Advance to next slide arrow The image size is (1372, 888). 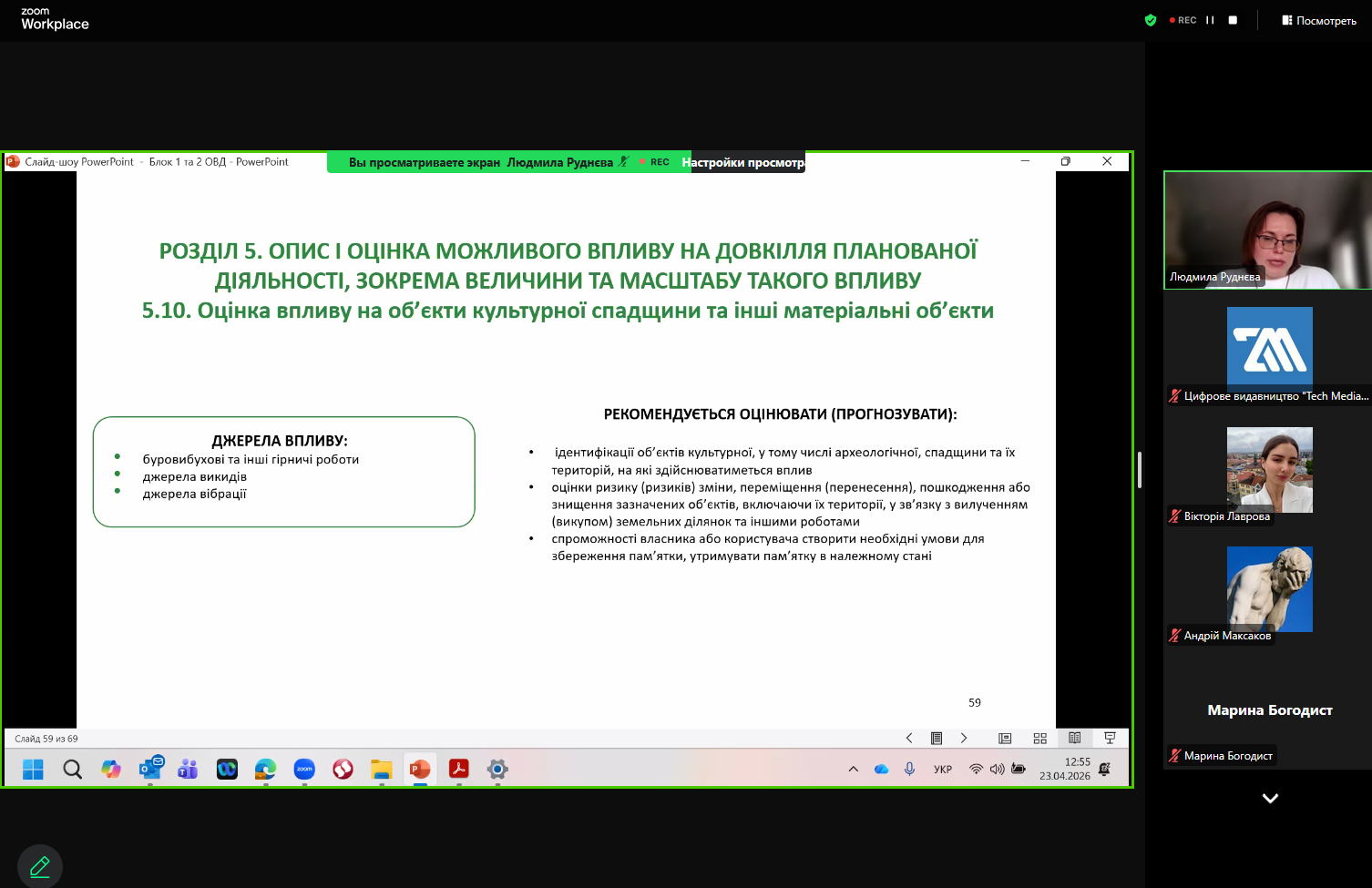point(964,739)
